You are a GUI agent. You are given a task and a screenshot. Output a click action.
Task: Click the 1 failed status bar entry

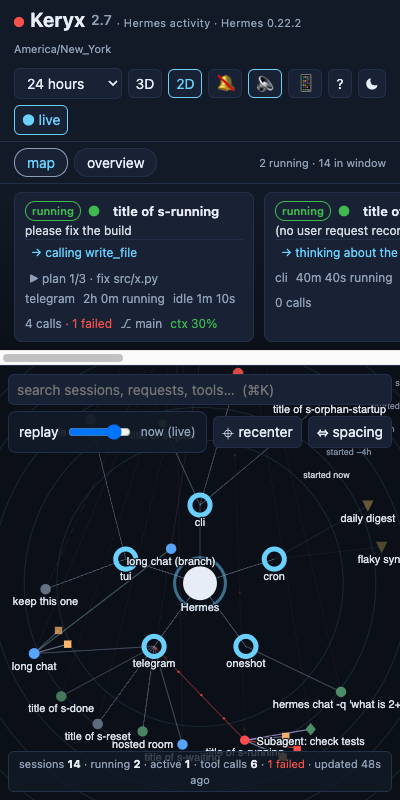pyautogui.click(x=286, y=764)
